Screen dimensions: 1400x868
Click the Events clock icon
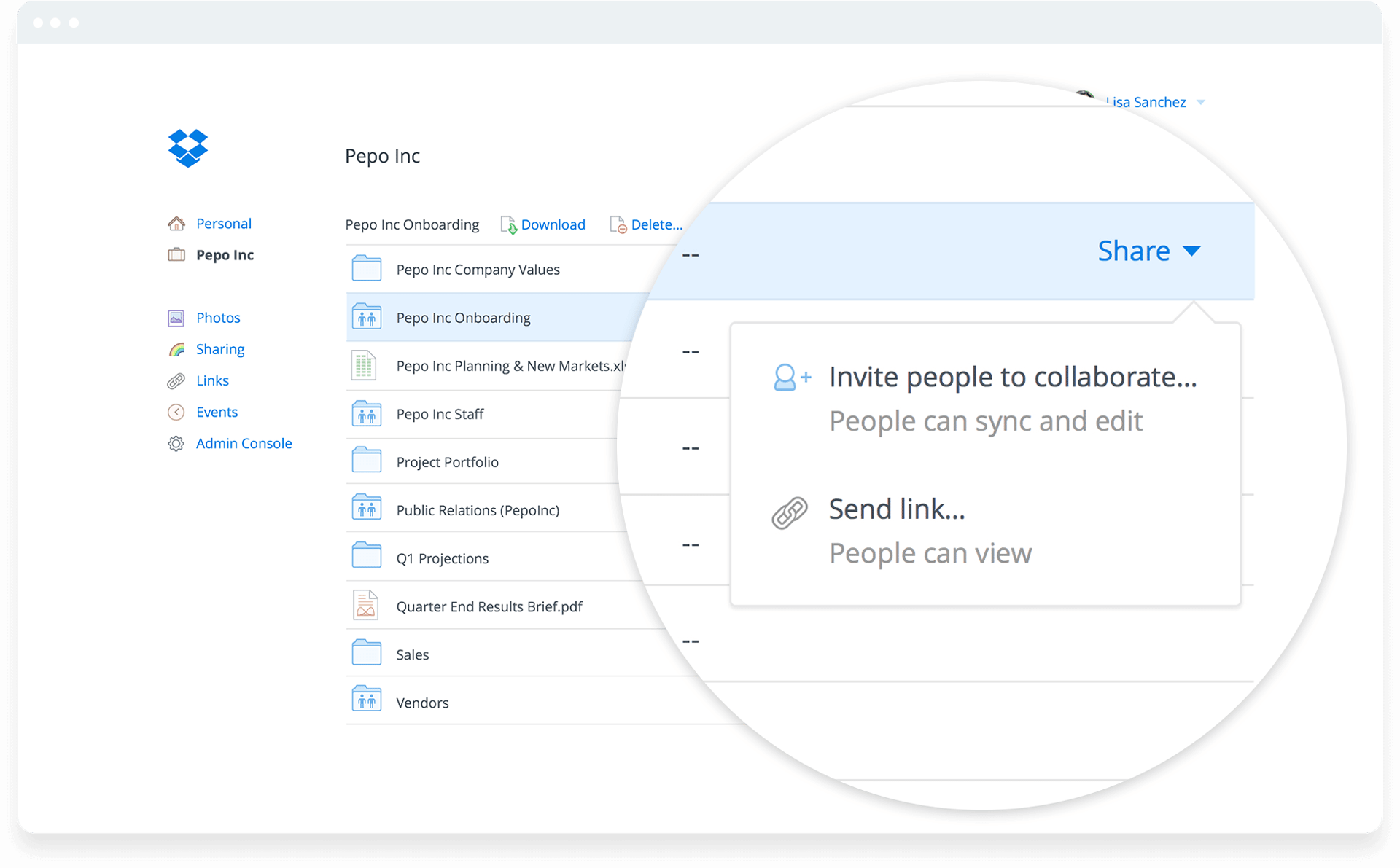point(176,413)
